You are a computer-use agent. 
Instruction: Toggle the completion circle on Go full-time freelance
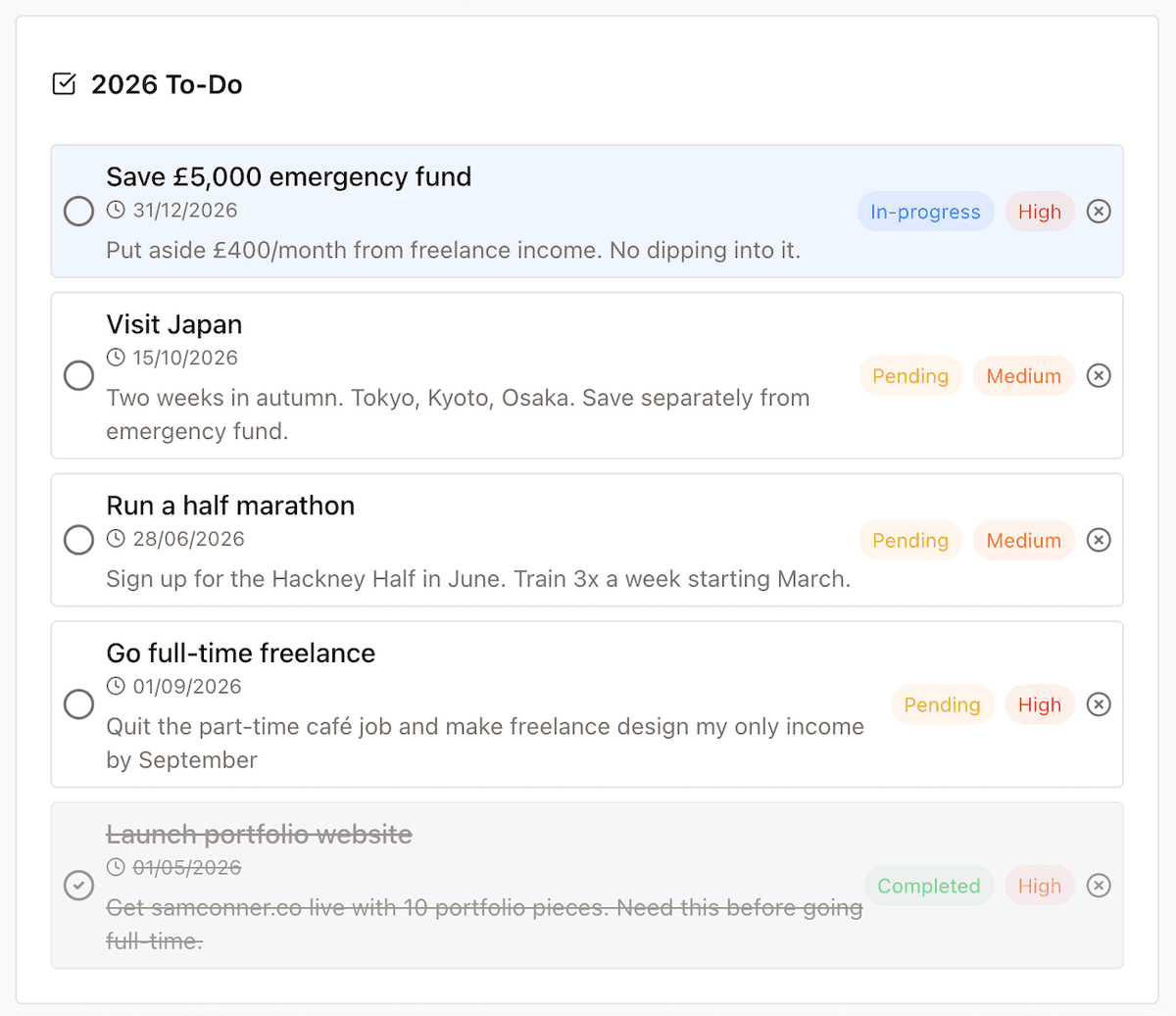[x=78, y=703]
